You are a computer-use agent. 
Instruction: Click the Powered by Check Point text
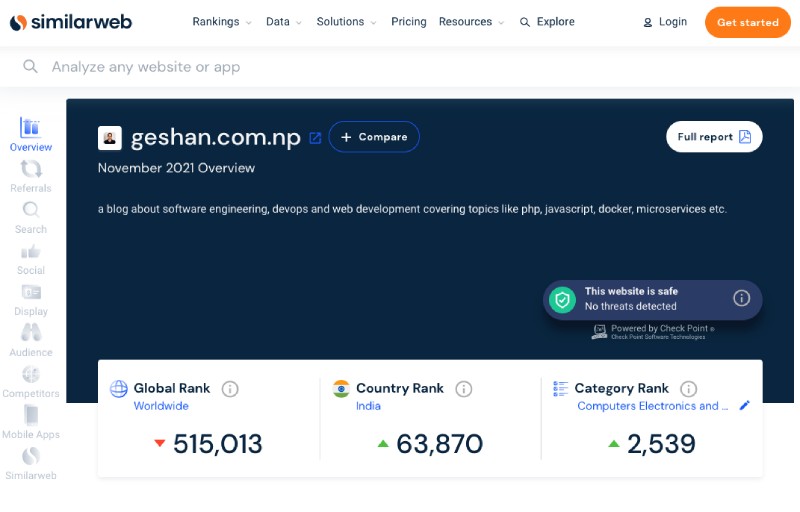pos(662,328)
